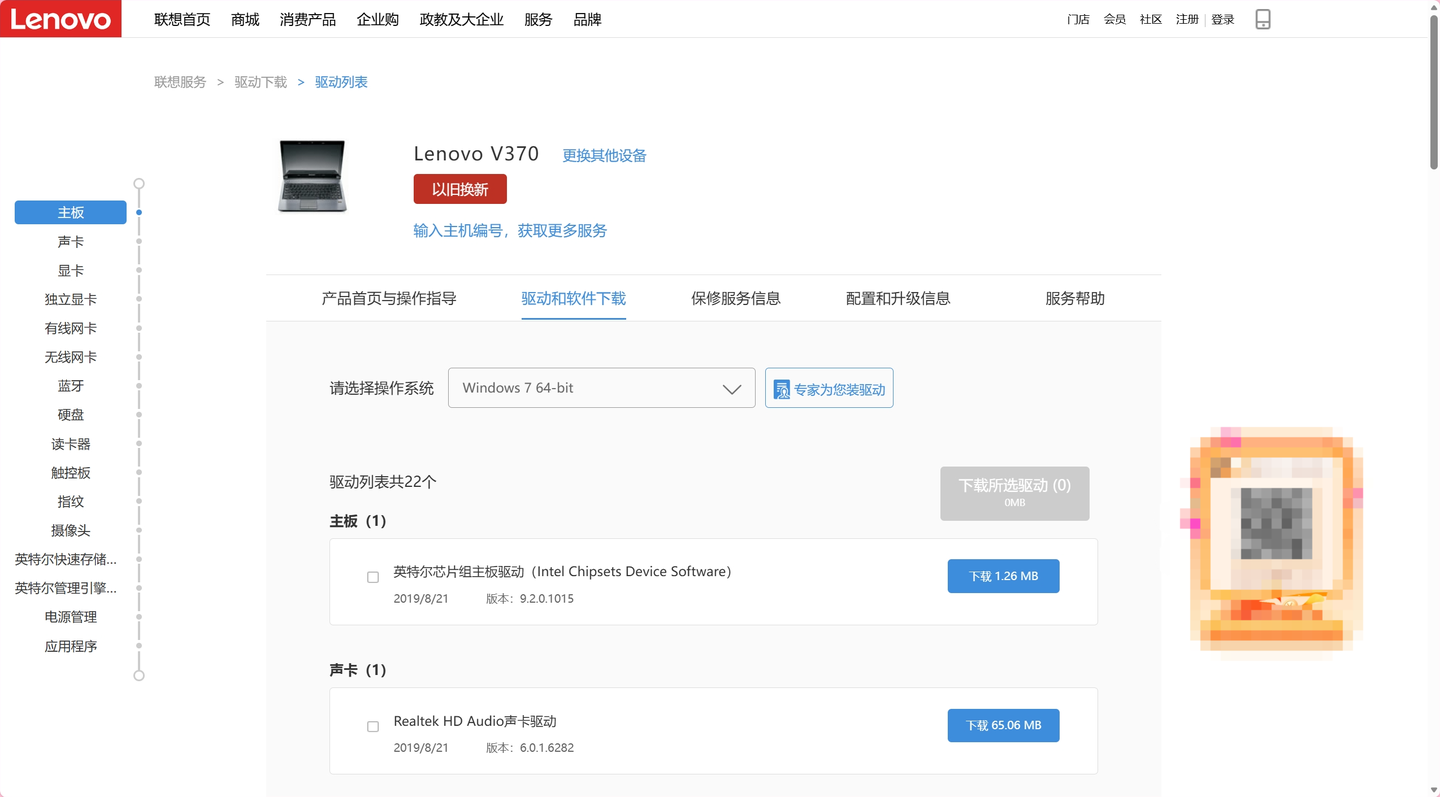
Task: Visit the 社区 link
Action: 1151,19
